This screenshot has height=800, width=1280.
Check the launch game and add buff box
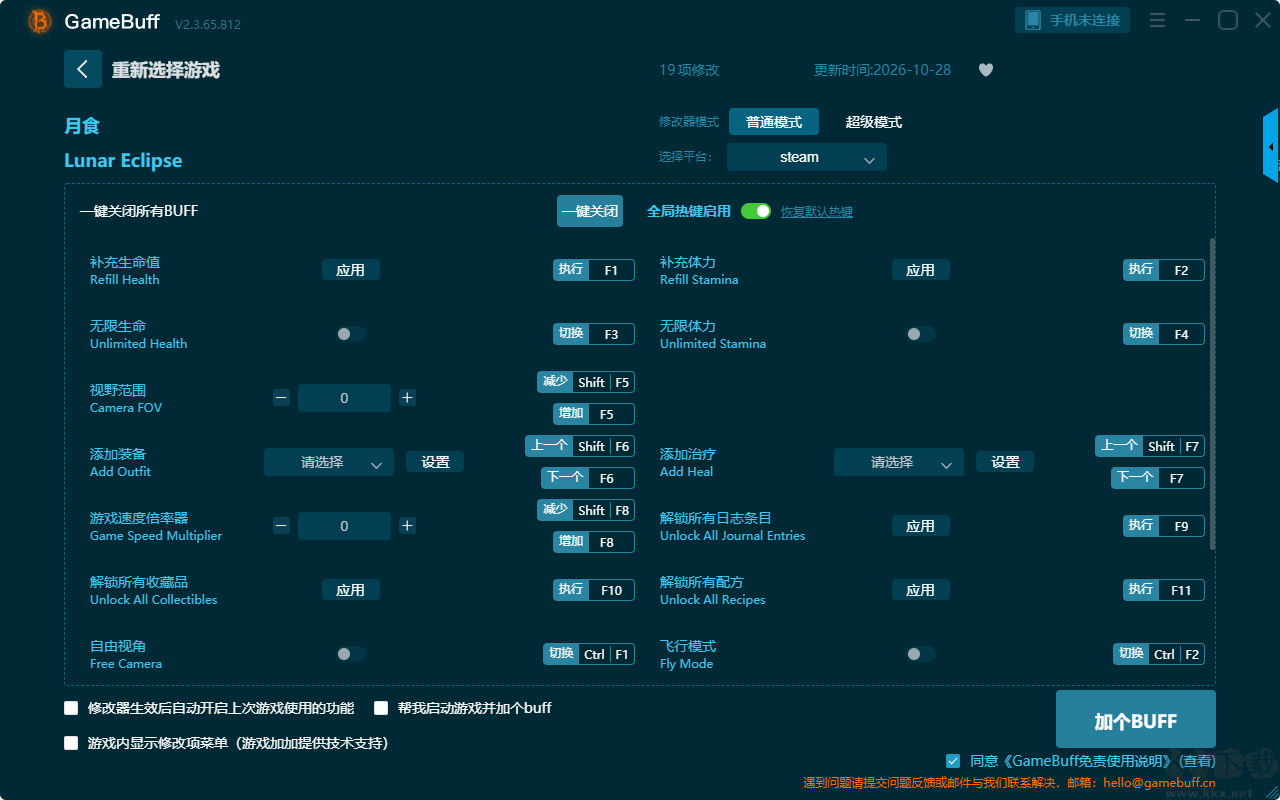tap(381, 708)
